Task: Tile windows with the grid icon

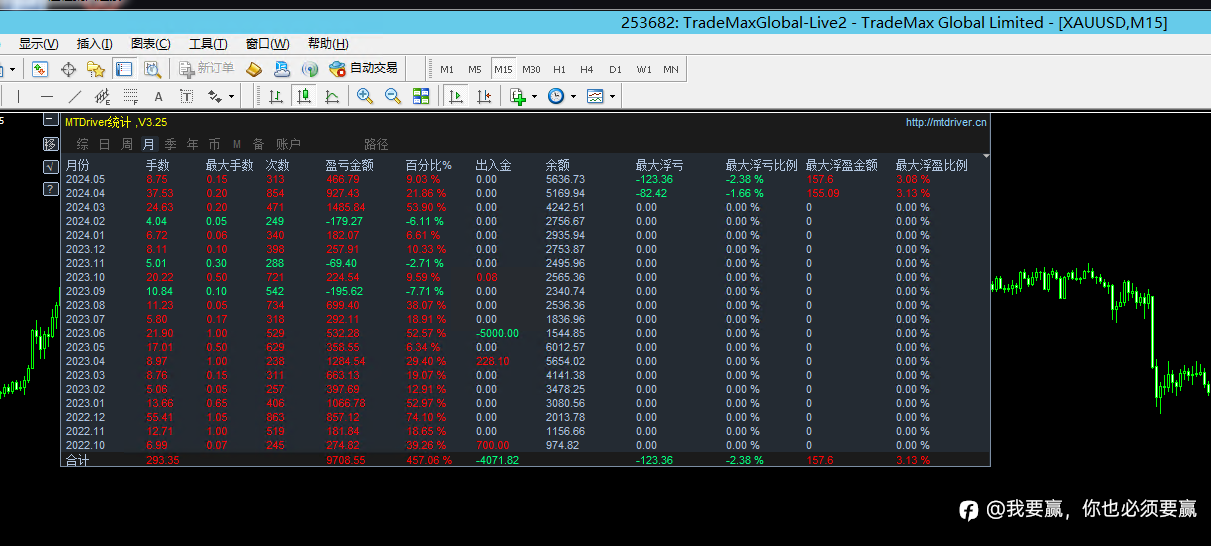Action: point(421,97)
